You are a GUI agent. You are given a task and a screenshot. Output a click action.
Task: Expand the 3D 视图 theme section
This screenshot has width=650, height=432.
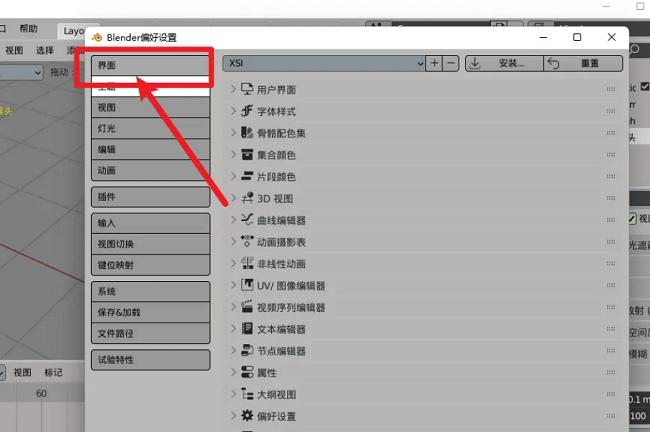[234, 199]
